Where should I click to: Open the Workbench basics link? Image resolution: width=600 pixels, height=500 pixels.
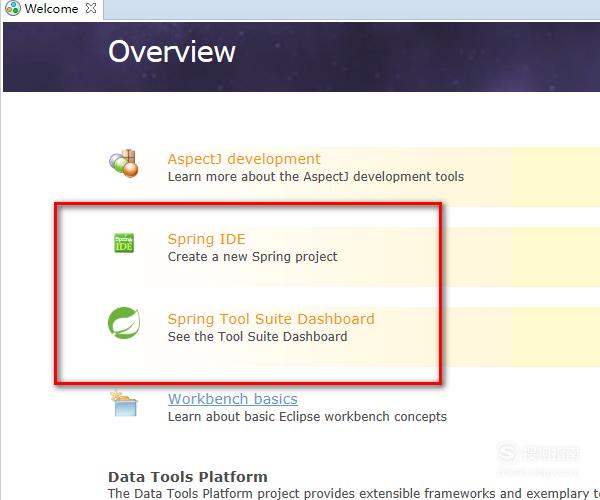click(233, 399)
